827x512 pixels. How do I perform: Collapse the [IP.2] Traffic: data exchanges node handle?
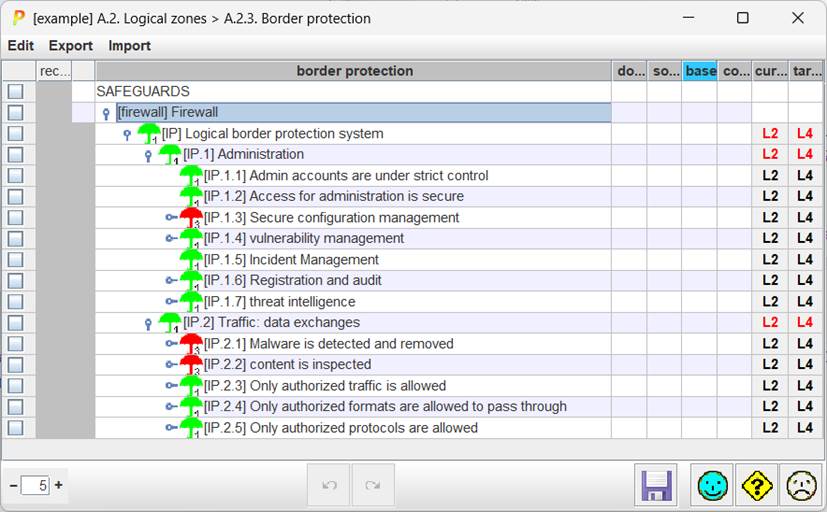click(x=148, y=324)
